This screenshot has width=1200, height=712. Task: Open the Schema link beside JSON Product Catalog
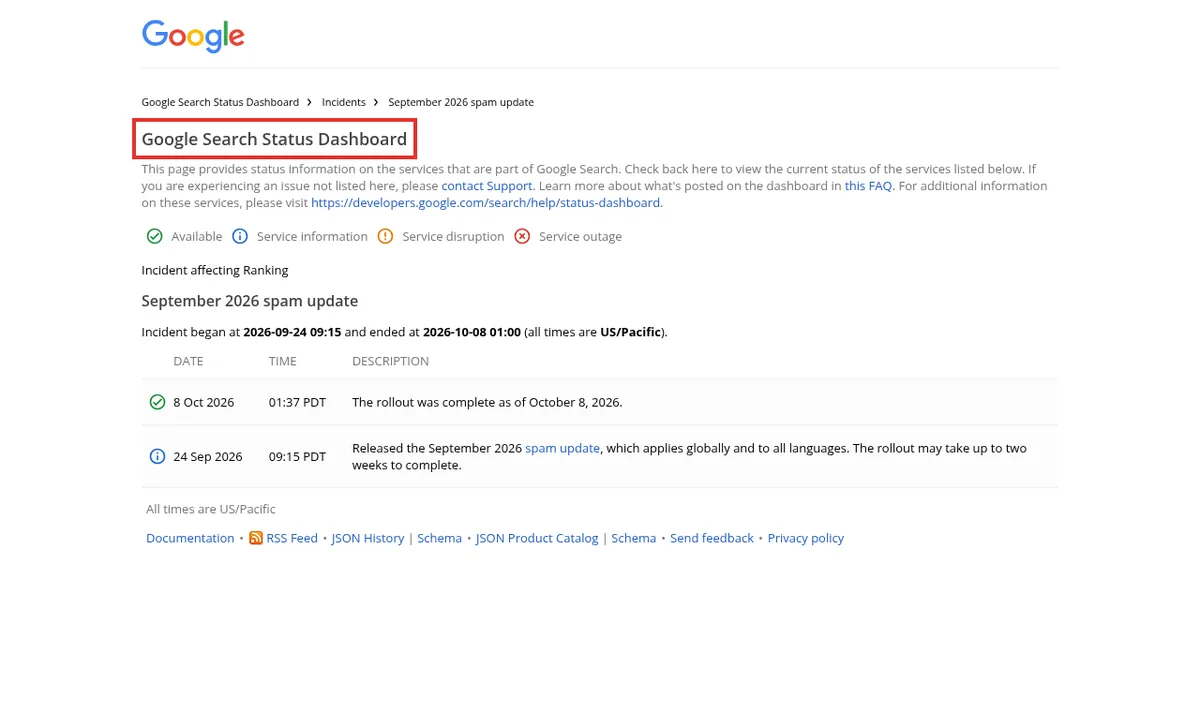tap(634, 538)
